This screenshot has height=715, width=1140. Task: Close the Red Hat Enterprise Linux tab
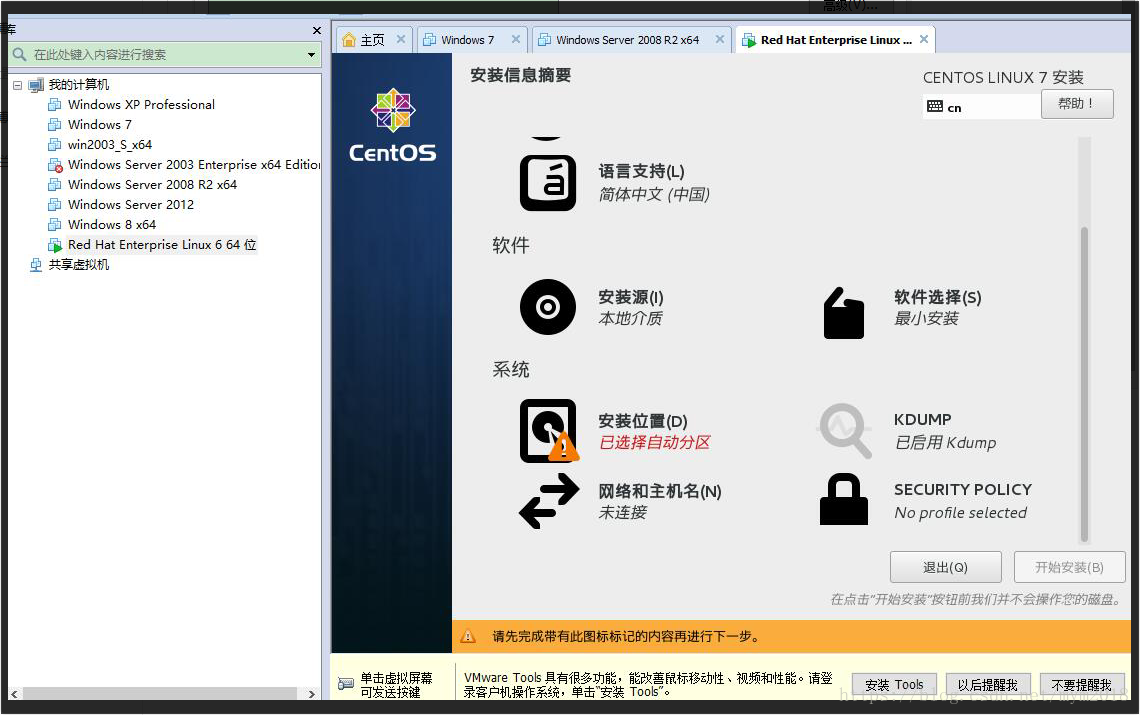pyautogui.click(x=923, y=39)
